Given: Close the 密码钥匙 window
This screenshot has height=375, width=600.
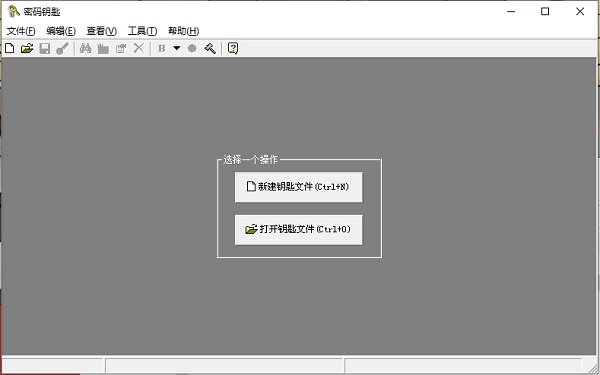Looking at the screenshot, I should pyautogui.click(x=580, y=11).
